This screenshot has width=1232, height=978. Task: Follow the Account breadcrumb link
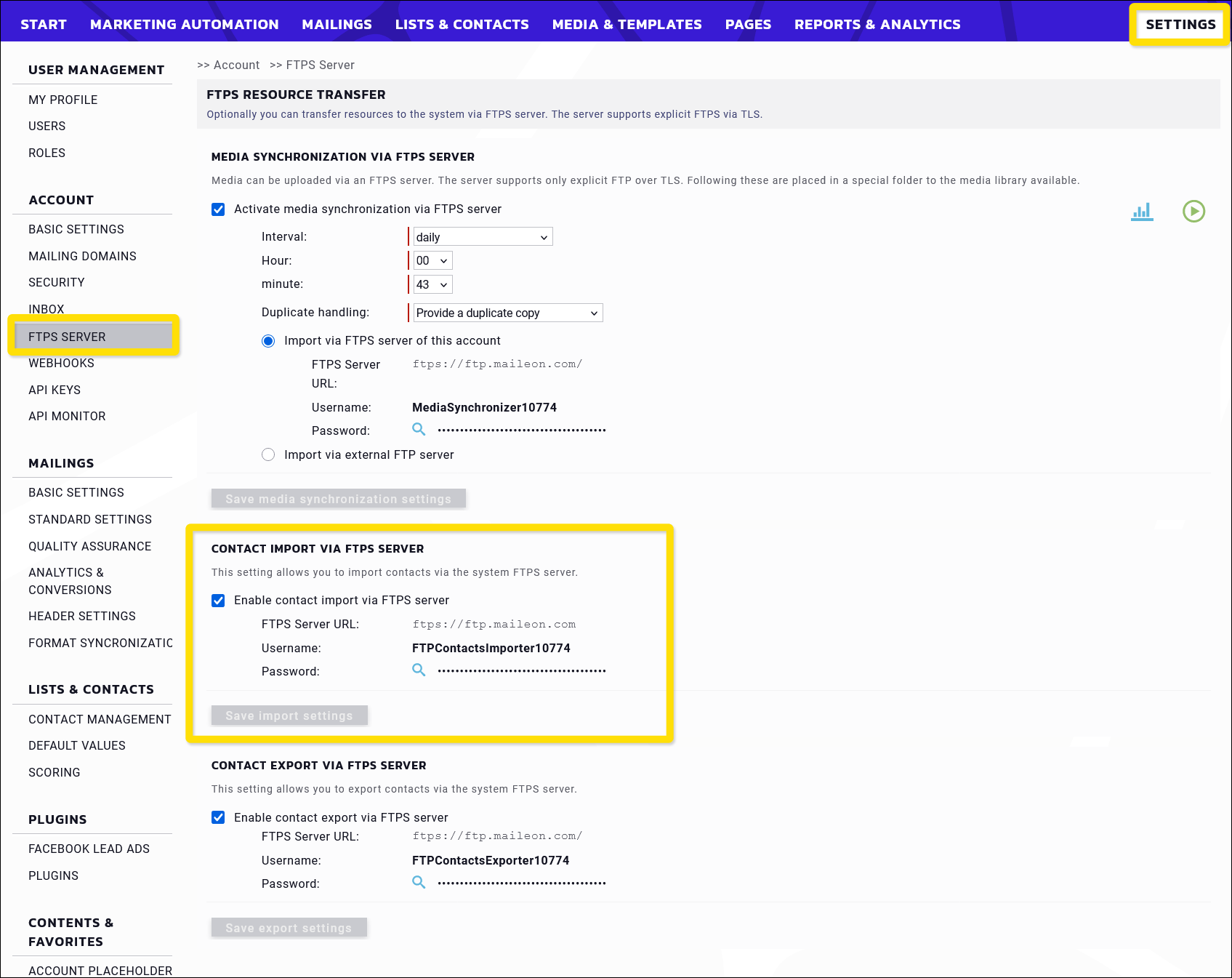point(236,65)
